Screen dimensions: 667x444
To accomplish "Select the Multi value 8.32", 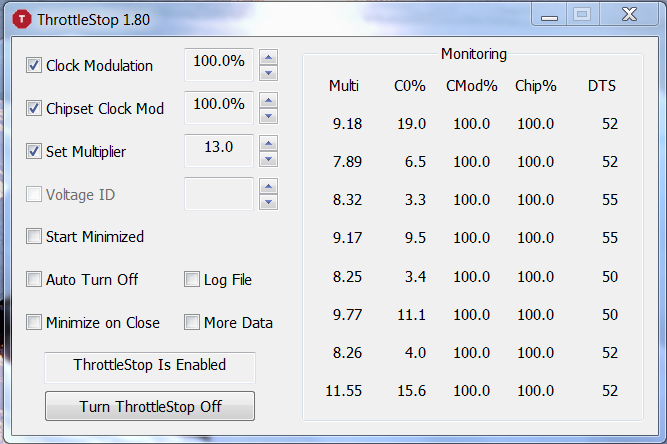I will [347, 199].
